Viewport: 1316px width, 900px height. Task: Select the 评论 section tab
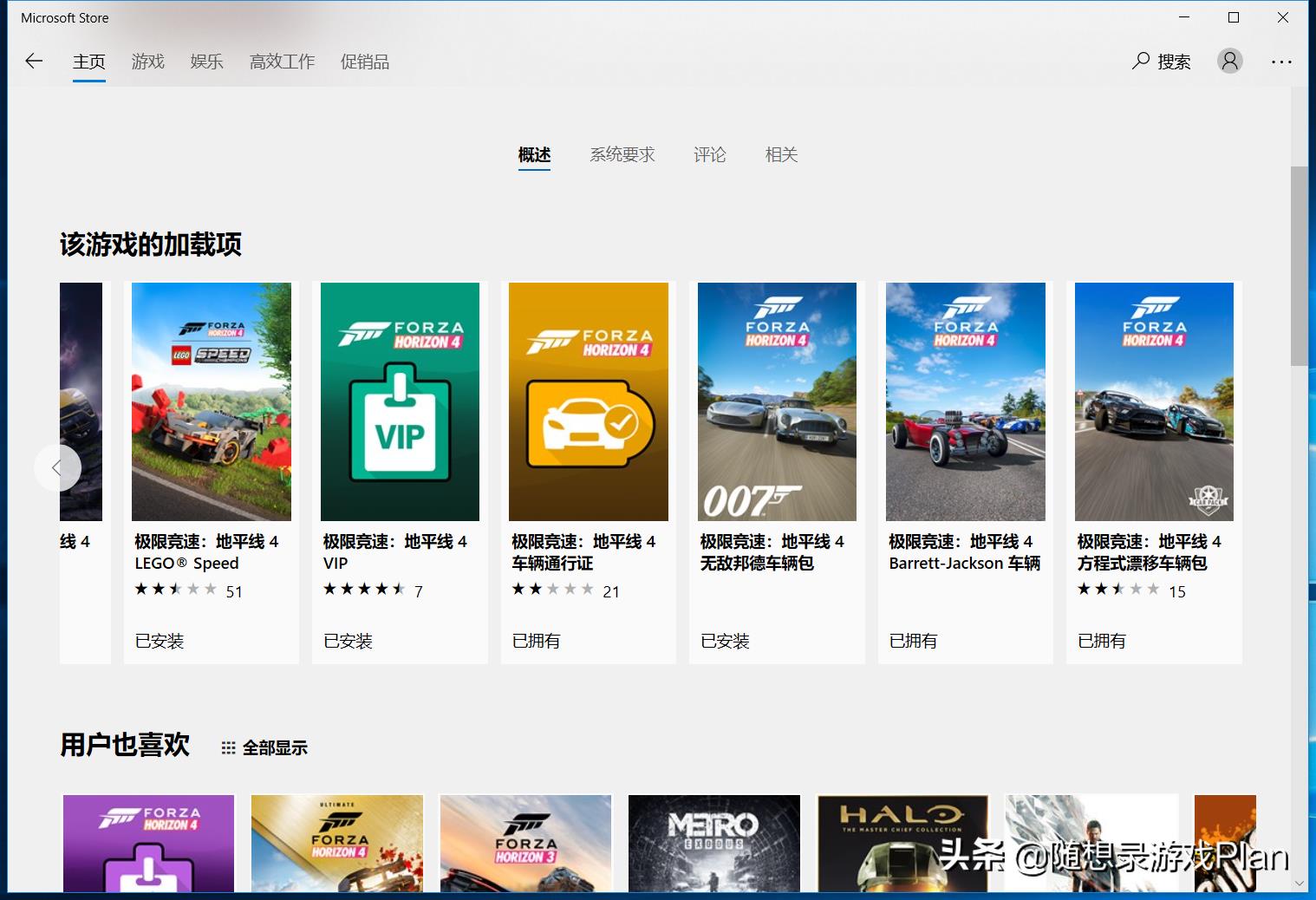pyautogui.click(x=709, y=154)
